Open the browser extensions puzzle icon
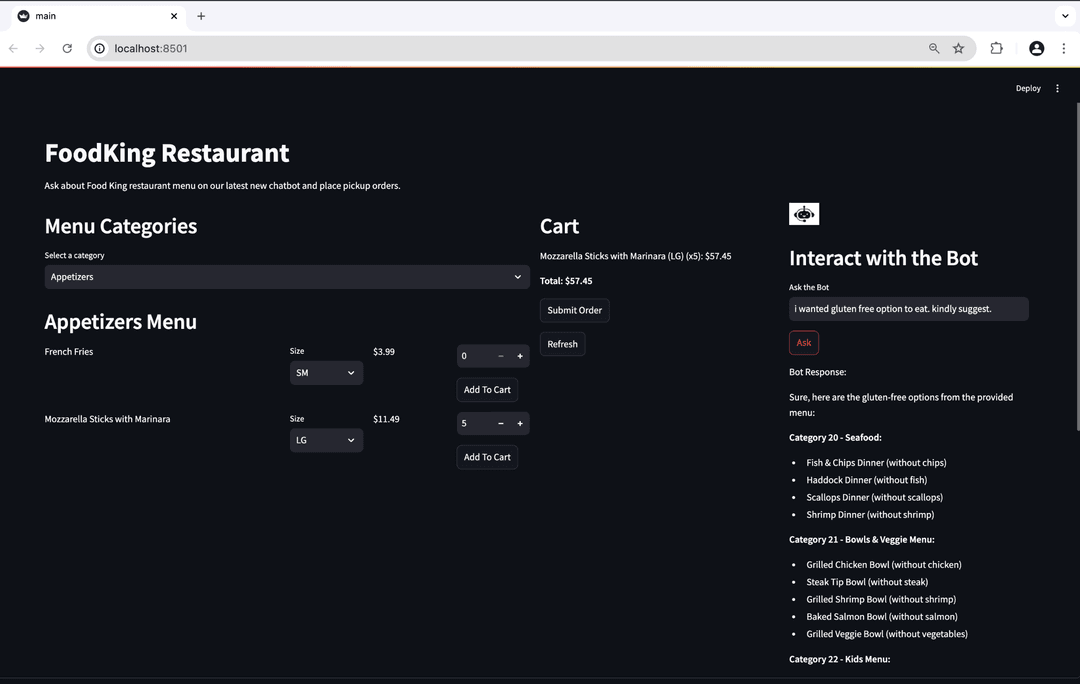 click(996, 48)
